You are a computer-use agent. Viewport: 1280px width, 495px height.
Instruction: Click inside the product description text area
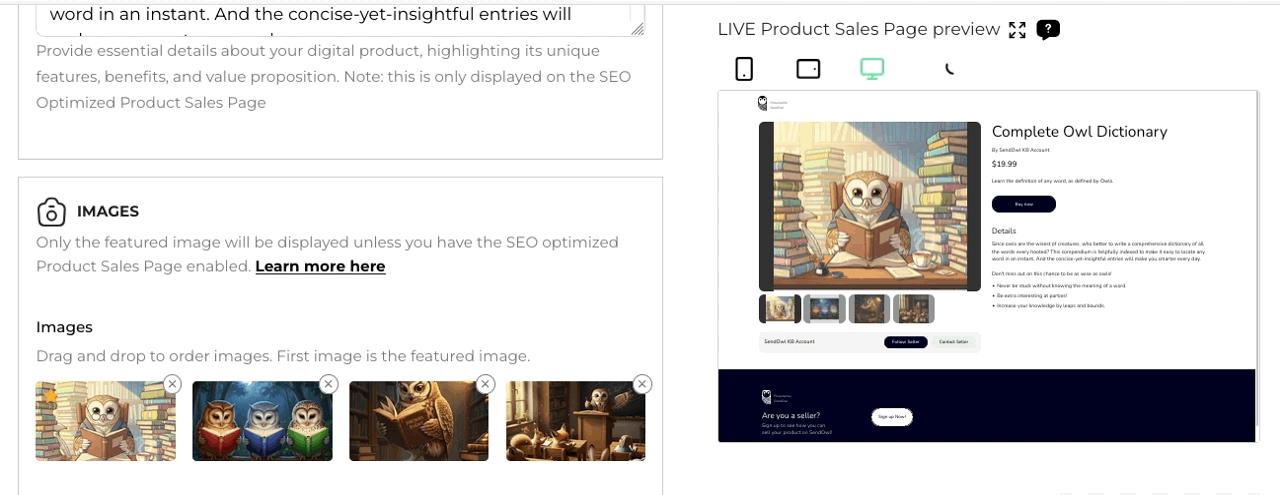340,18
